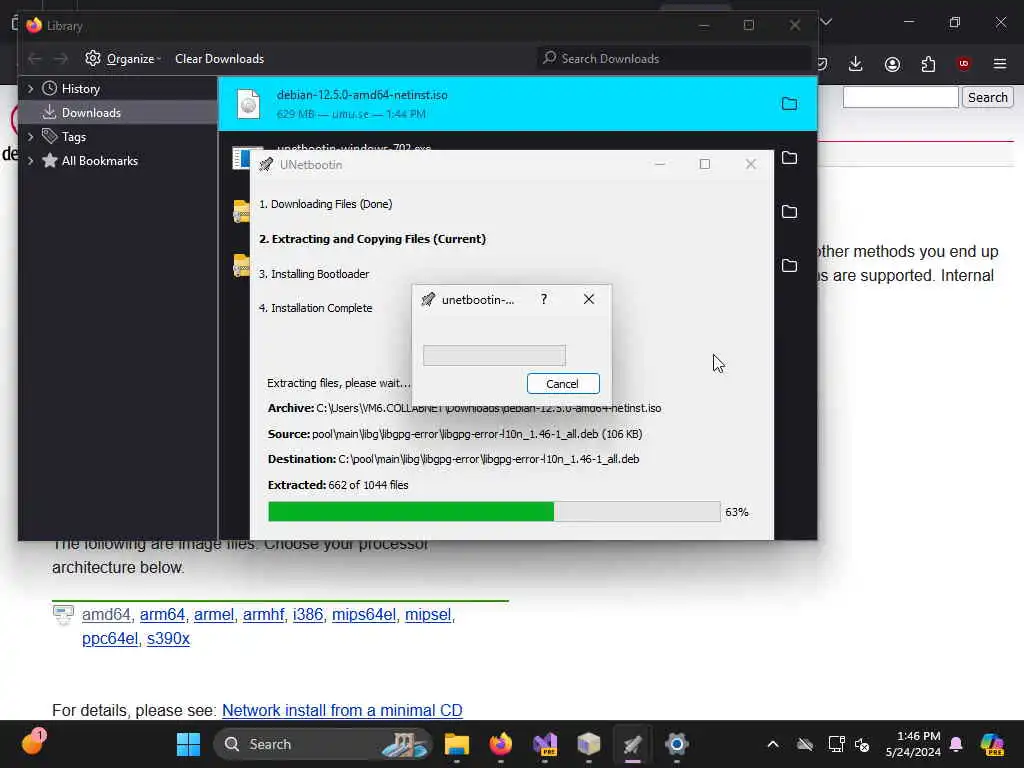Open Firefox downloads panel icon
This screenshot has width=1024, height=768.
point(856,64)
